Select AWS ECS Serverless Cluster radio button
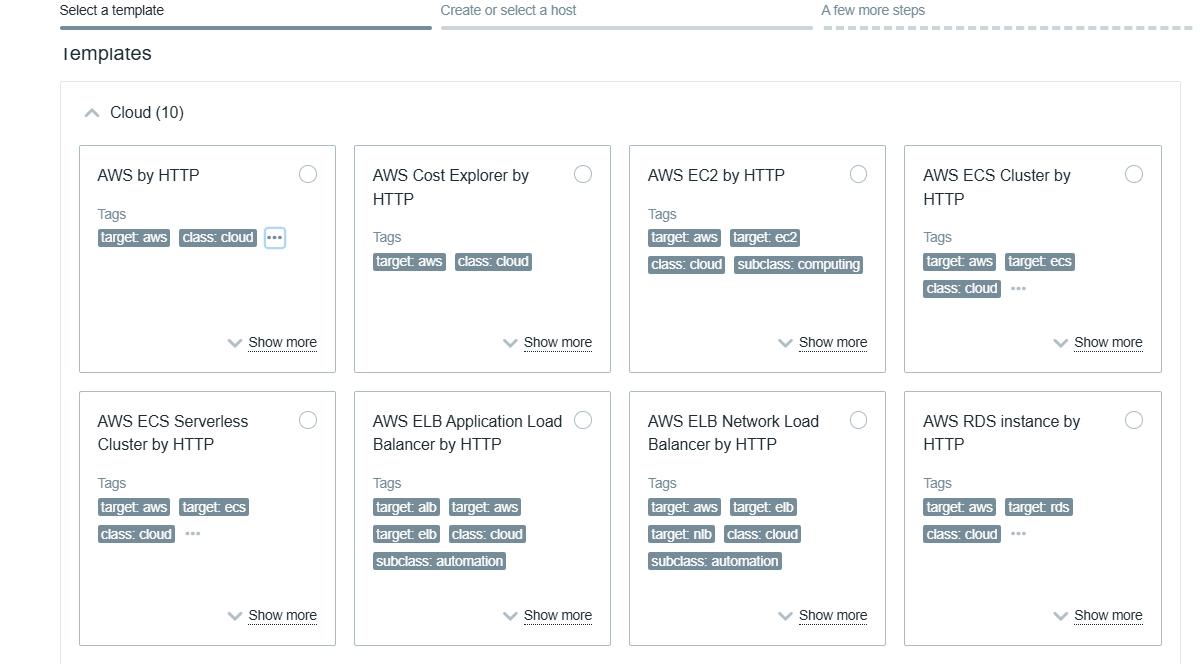Screen dimensions: 1200x664 pos(308,420)
